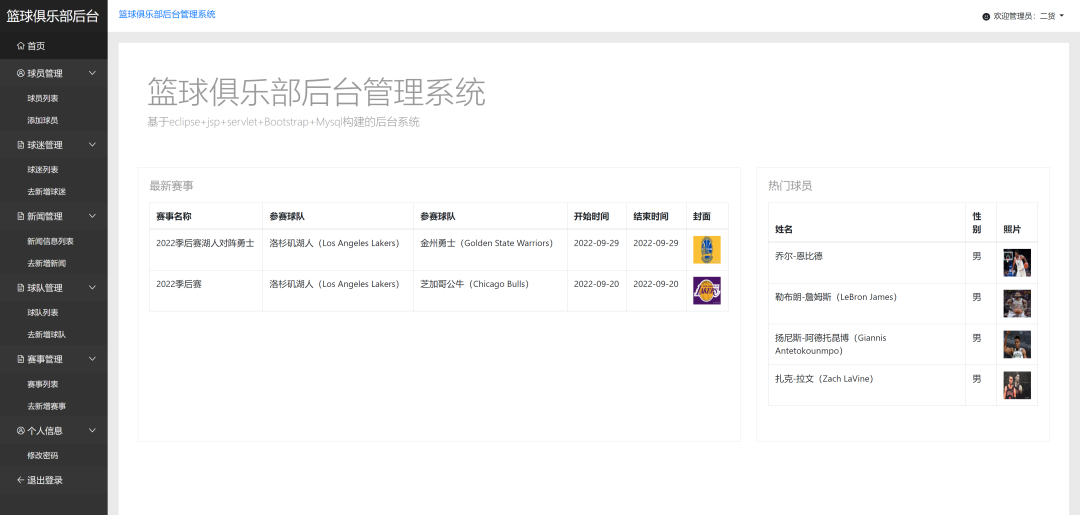The height and width of the screenshot is (515, 1080).
Task: Open 球员列表 in the sidebar
Action: click(43, 98)
